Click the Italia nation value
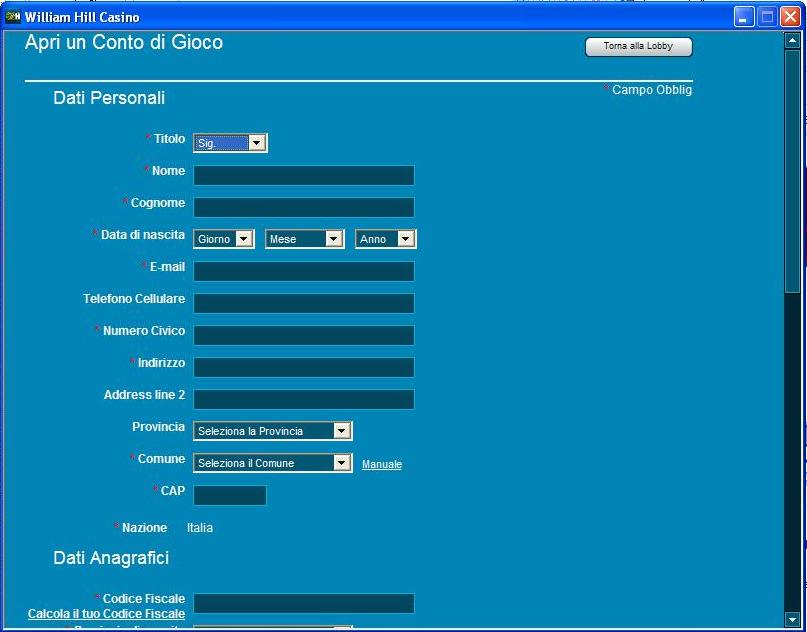Viewport: 807px width, 632px height. [x=200, y=528]
